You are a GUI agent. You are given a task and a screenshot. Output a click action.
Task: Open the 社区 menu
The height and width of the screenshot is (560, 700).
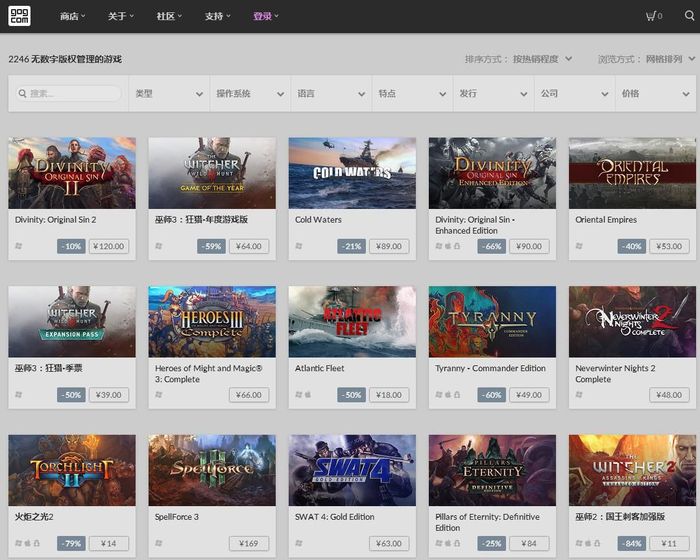pos(169,17)
